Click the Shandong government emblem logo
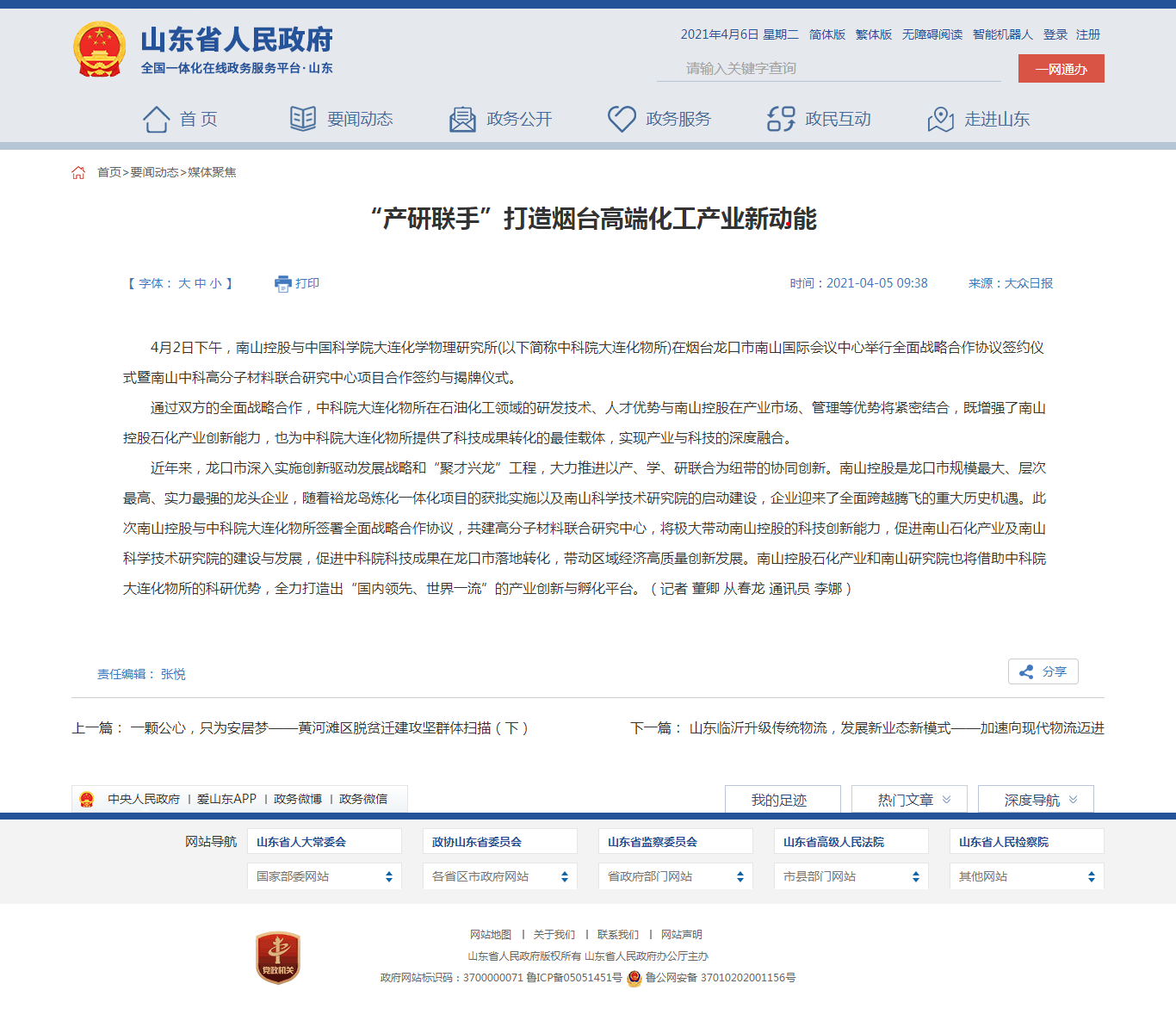 coord(100,50)
